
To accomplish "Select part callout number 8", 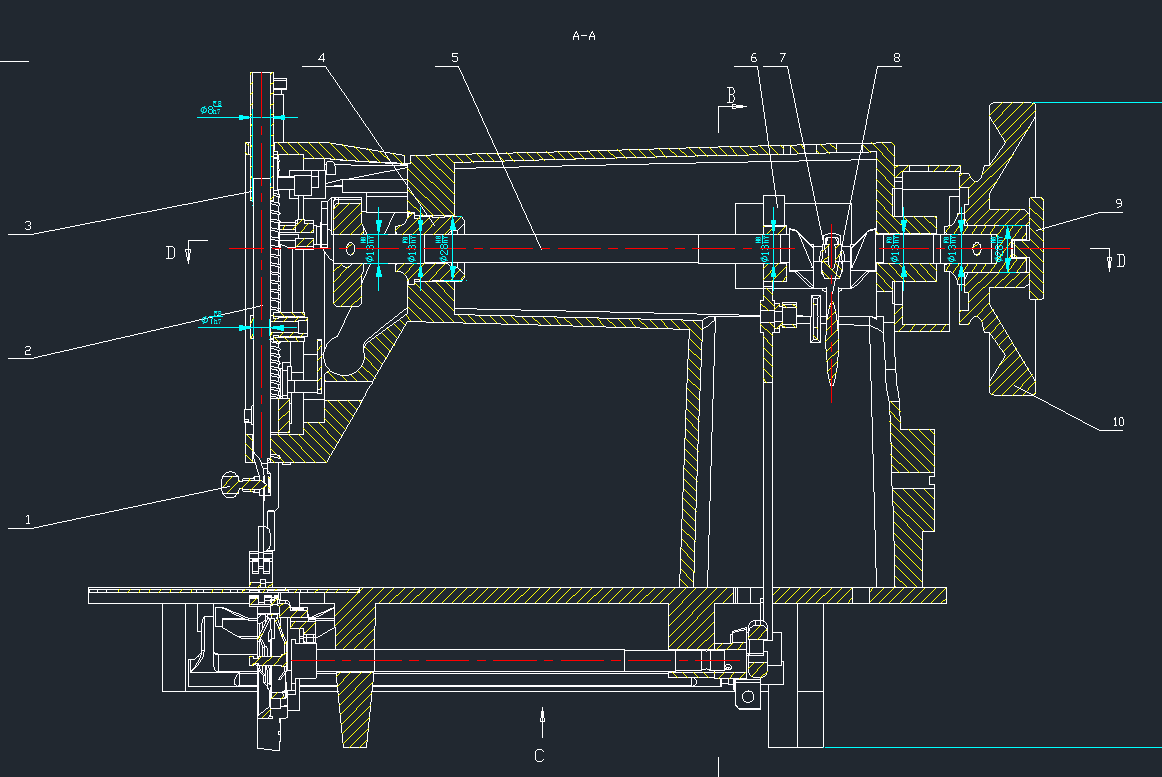I will pos(897,58).
